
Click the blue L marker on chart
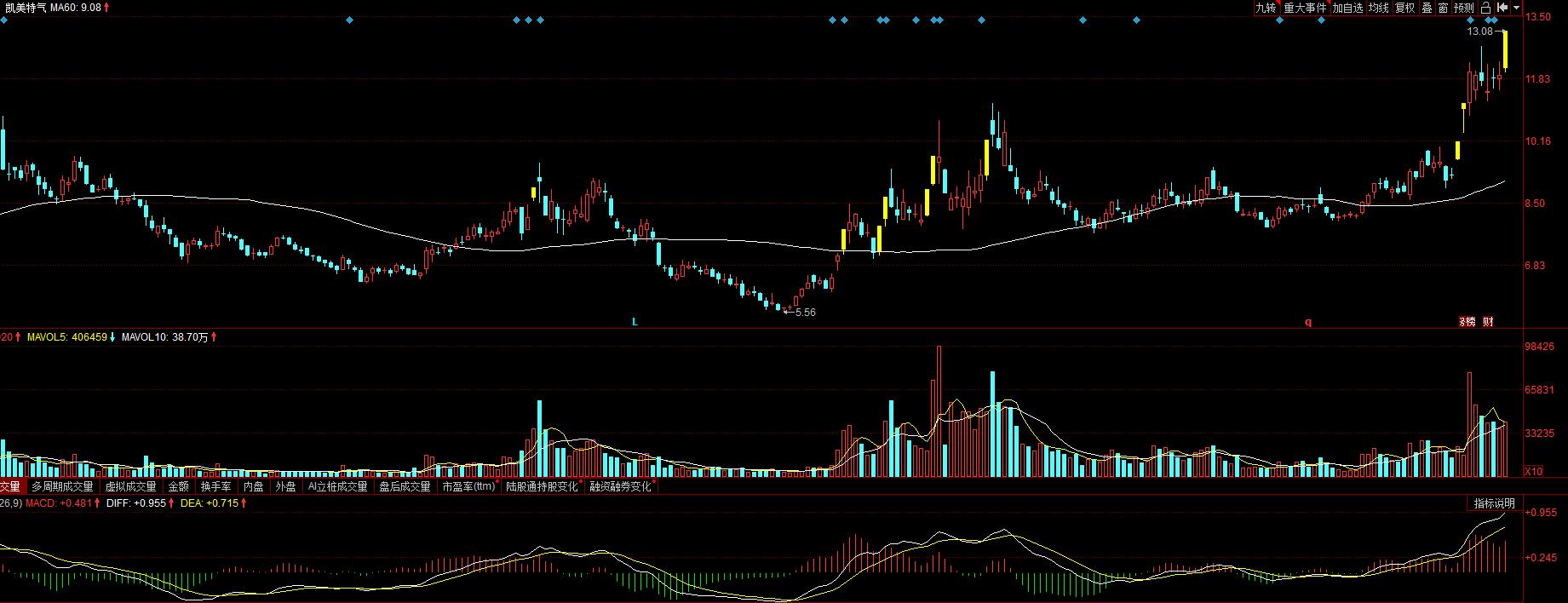pos(635,322)
